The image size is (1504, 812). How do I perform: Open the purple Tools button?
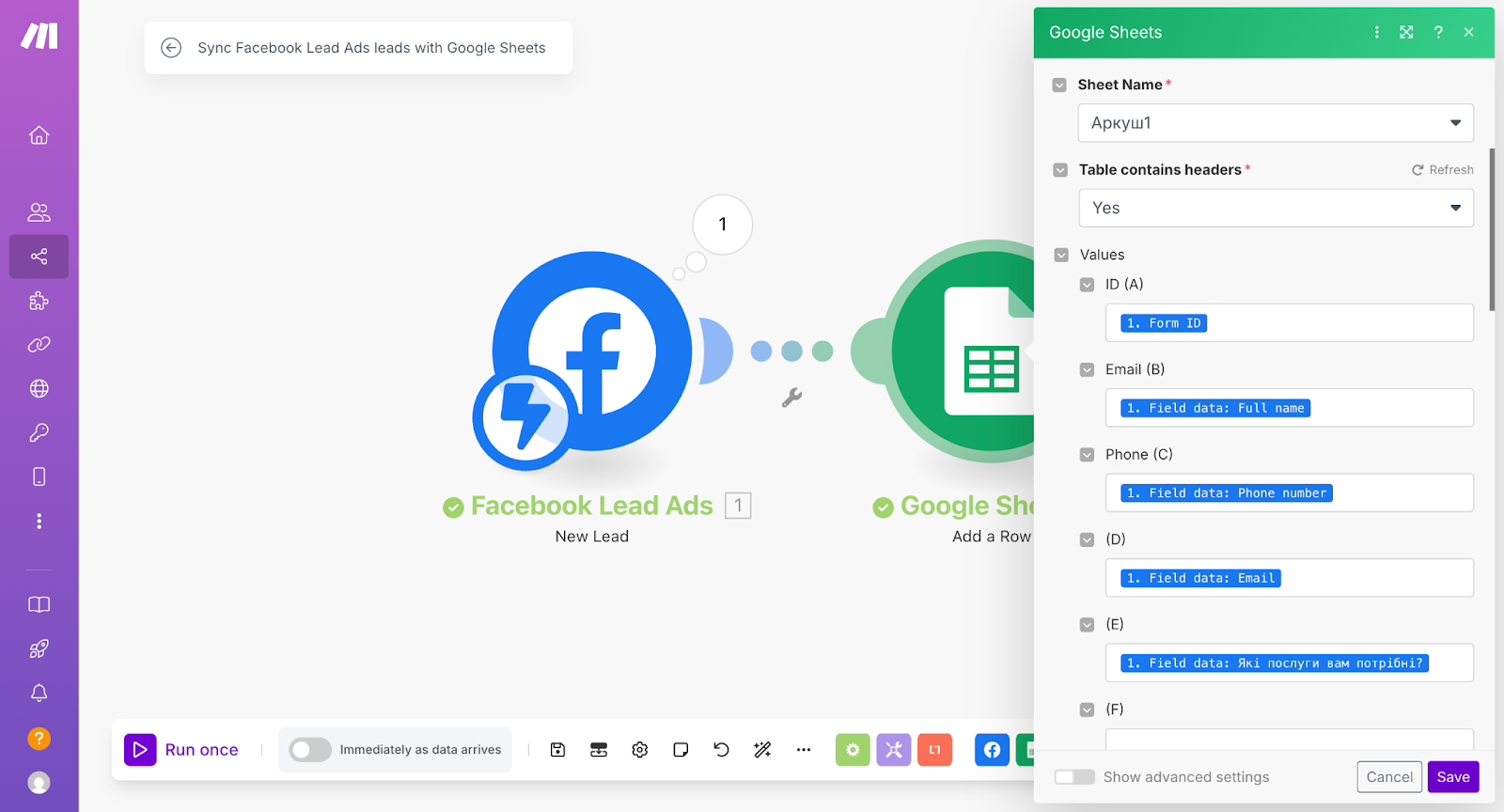(894, 749)
